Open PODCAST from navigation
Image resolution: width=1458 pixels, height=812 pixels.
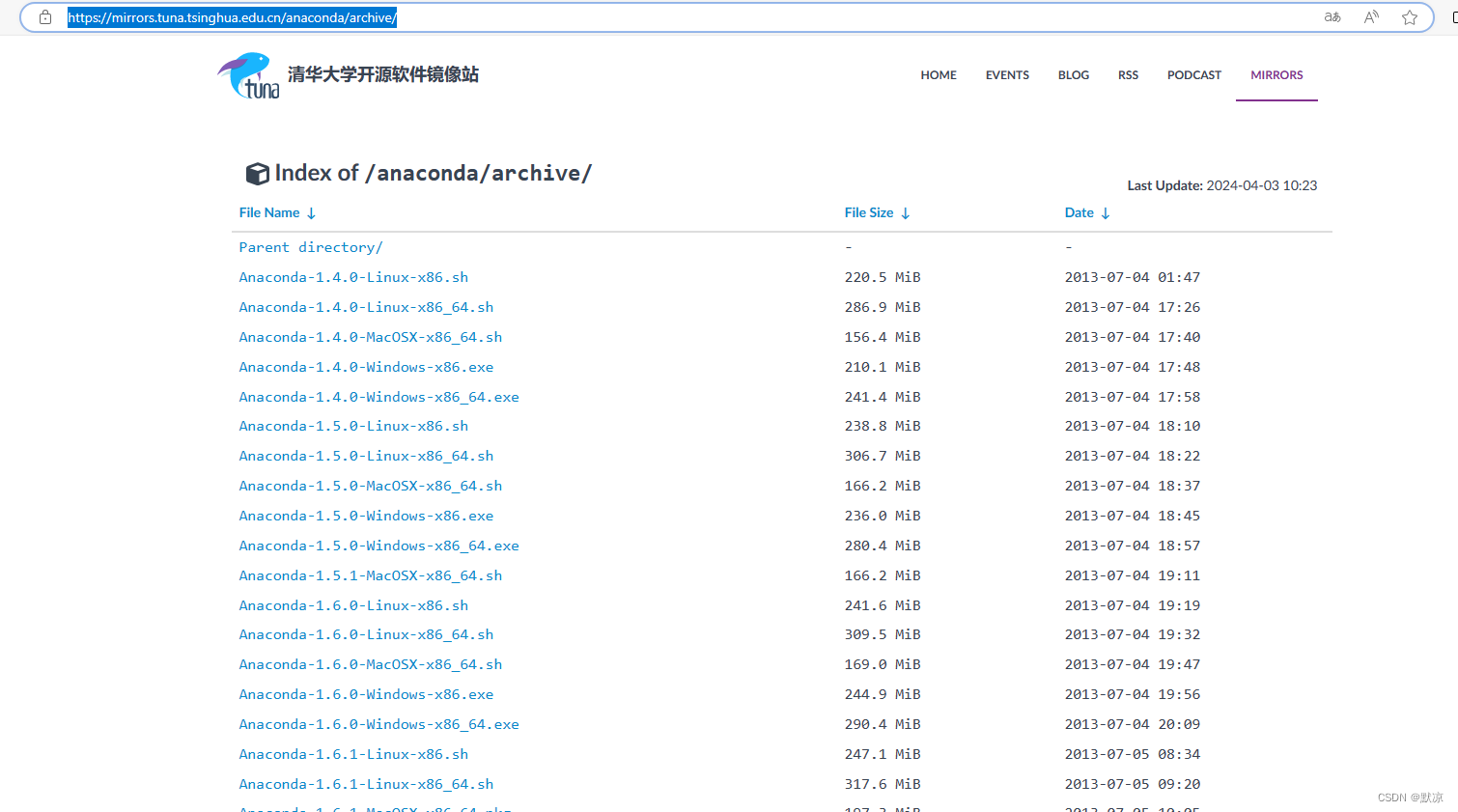[x=1194, y=75]
